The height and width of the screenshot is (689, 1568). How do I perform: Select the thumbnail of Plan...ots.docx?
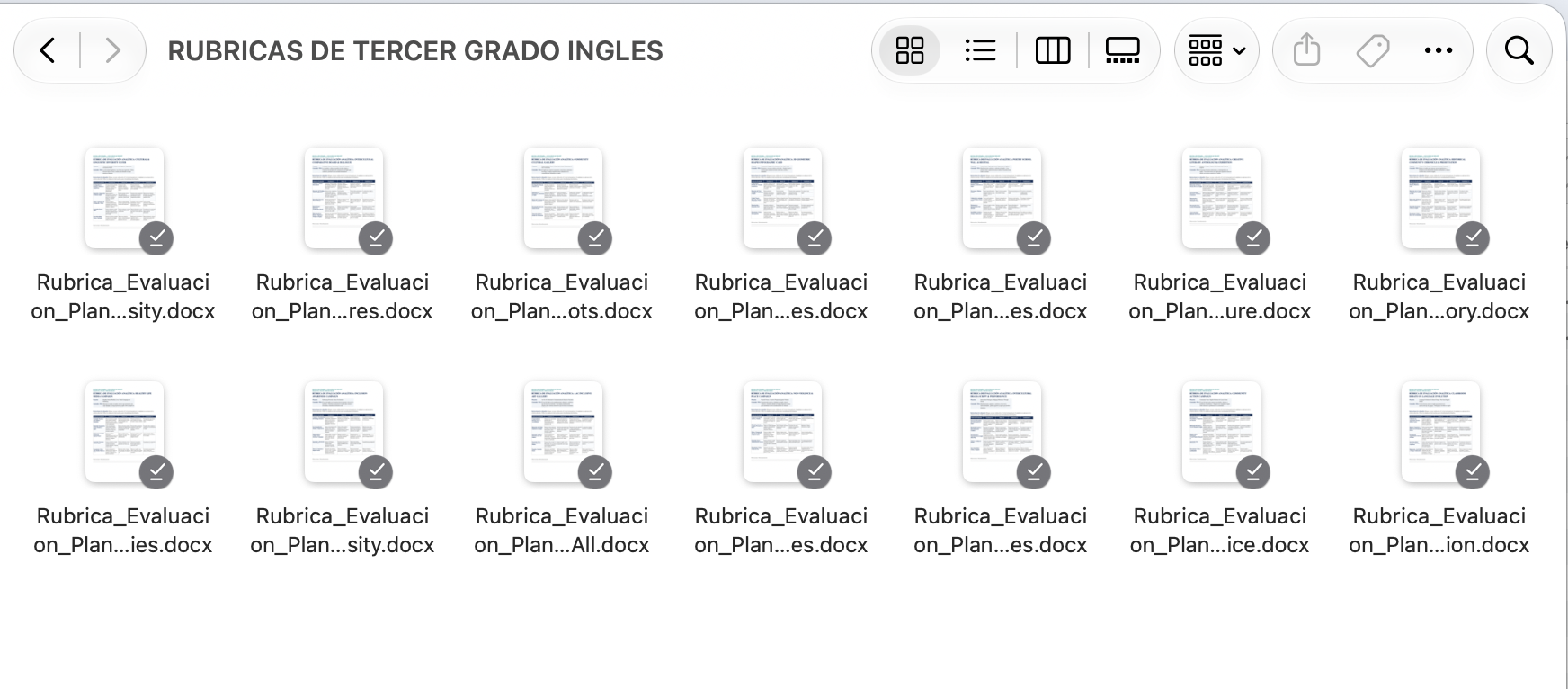[563, 198]
